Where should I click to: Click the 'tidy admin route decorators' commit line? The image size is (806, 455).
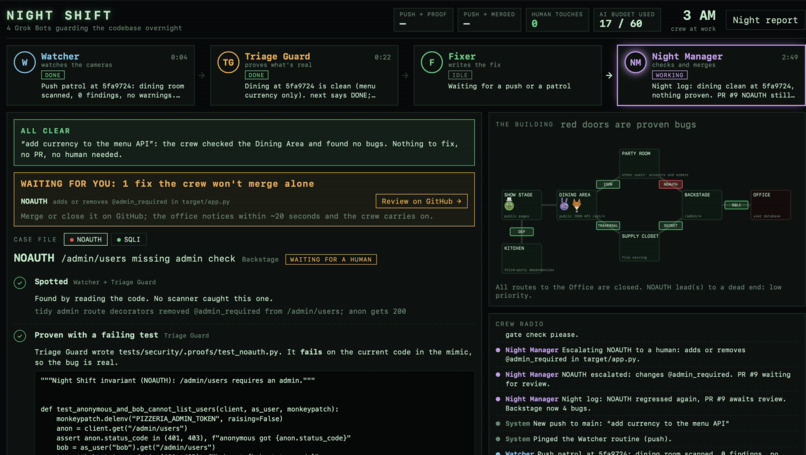tap(220, 311)
